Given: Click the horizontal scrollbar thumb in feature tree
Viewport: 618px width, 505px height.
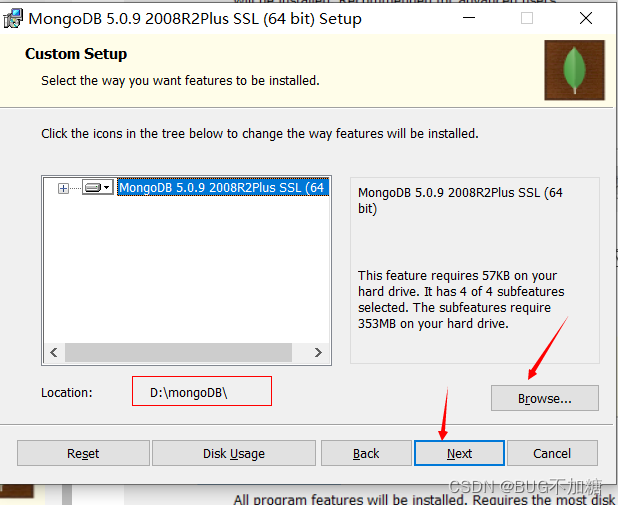Looking at the screenshot, I should 178,352.
